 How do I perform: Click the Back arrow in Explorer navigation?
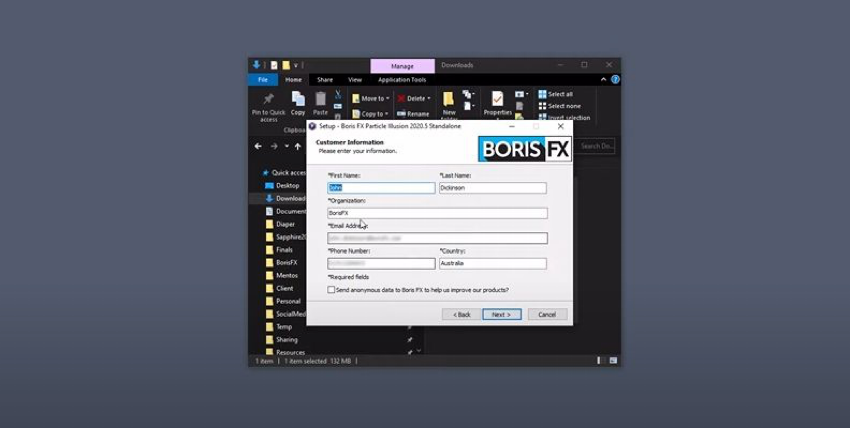[x=258, y=146]
